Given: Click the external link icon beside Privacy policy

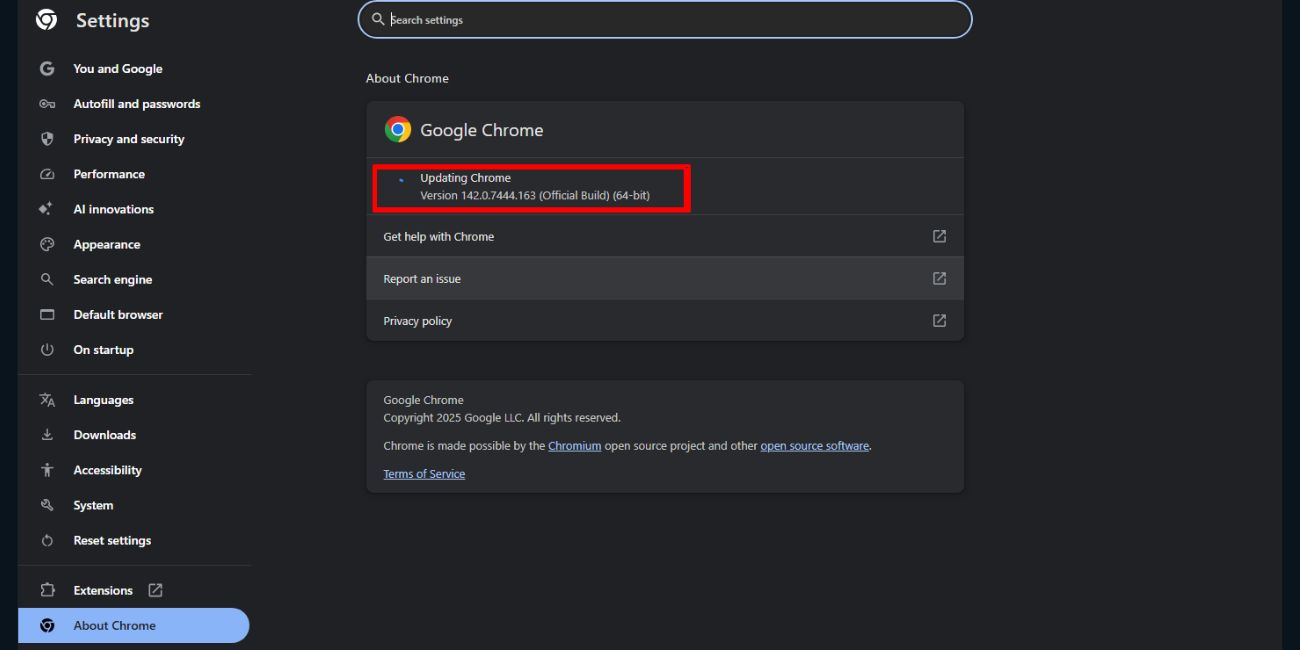Looking at the screenshot, I should click(938, 321).
